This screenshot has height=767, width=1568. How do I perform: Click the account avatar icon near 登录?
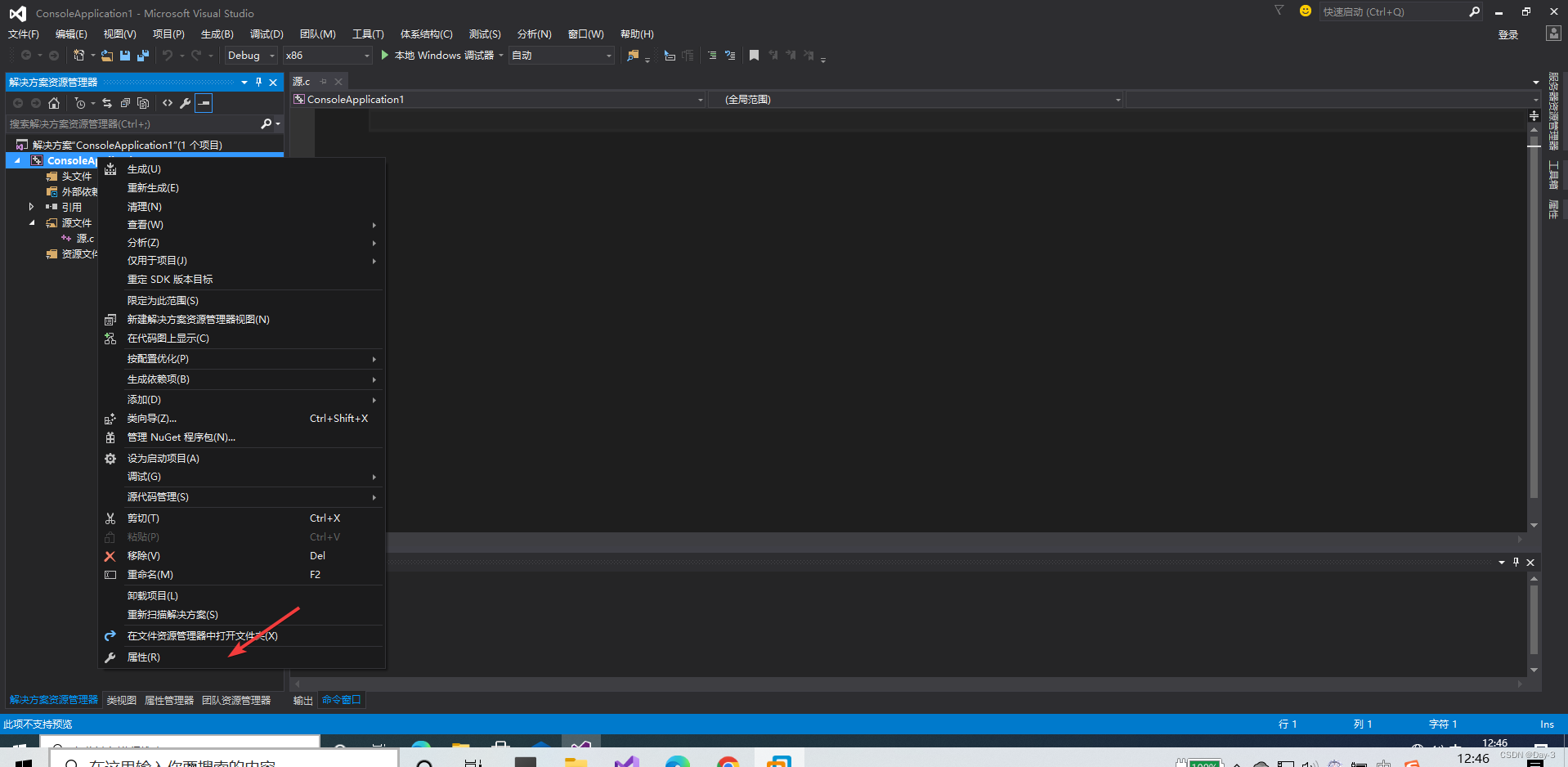[x=1553, y=34]
